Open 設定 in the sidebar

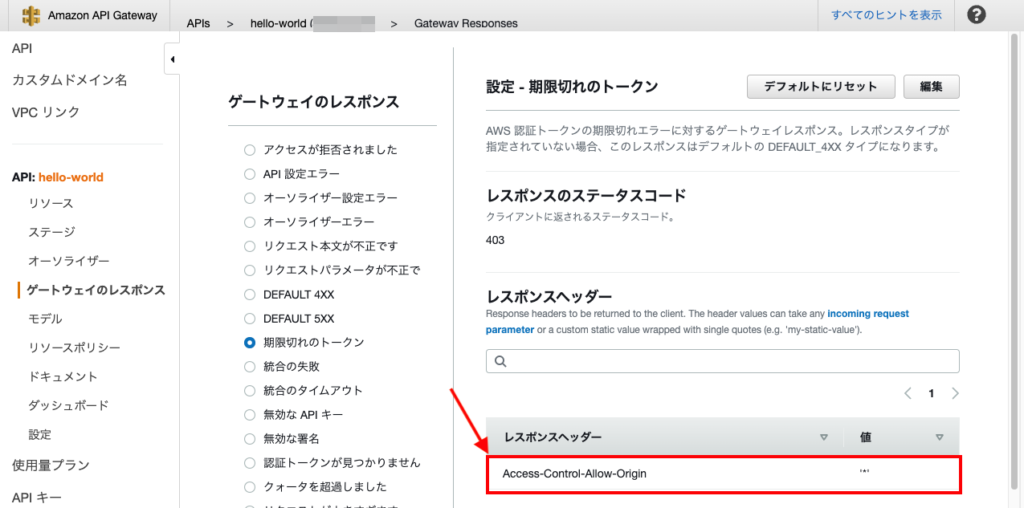tap(40, 434)
